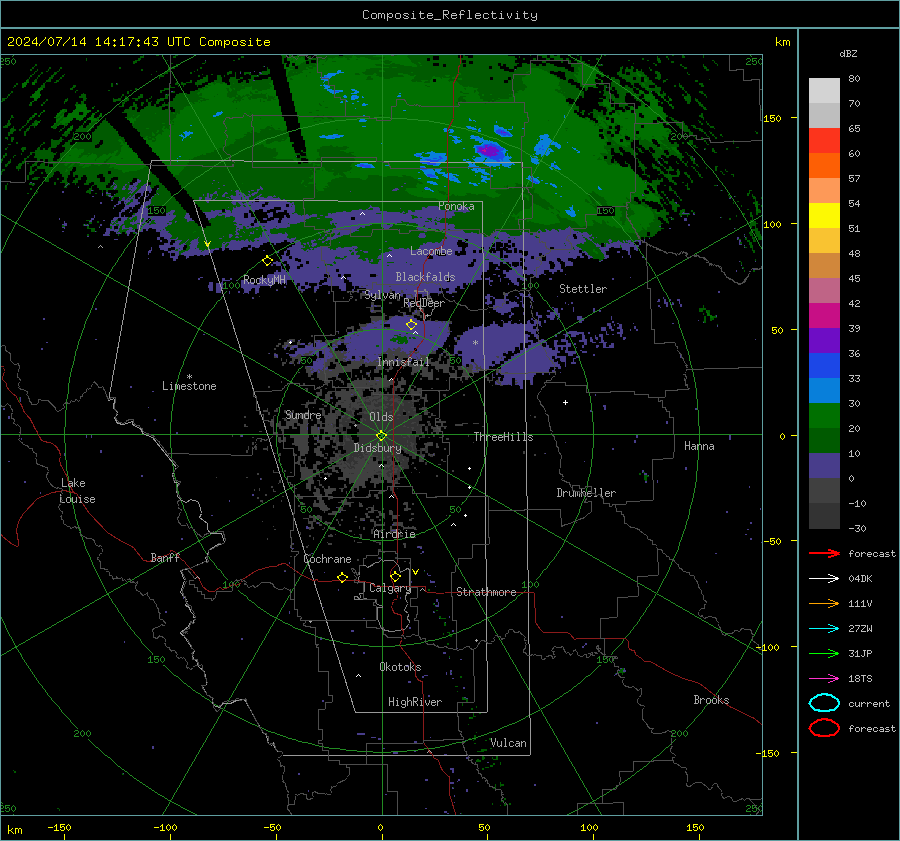Screen dimensions: 900x841
Task: Click the cyan 27ZW arrow icon
Action: [x=824, y=629]
